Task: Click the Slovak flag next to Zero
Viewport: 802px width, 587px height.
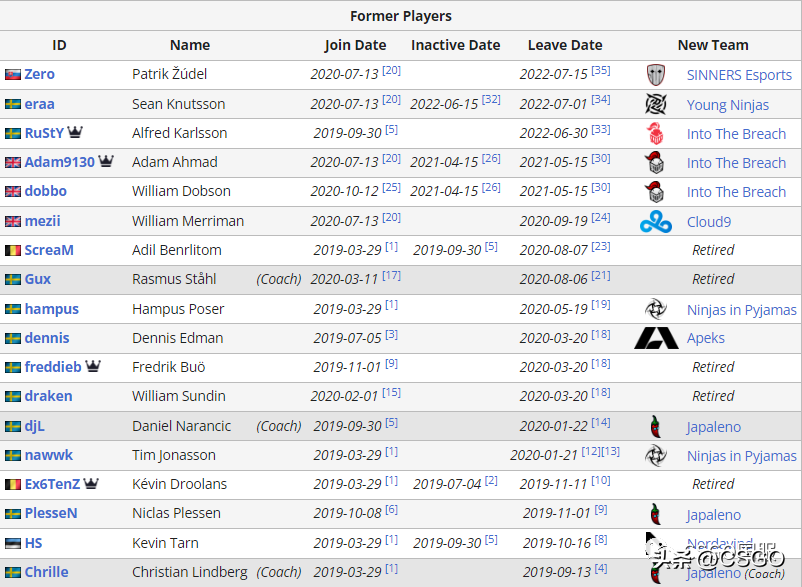Action: point(13,75)
